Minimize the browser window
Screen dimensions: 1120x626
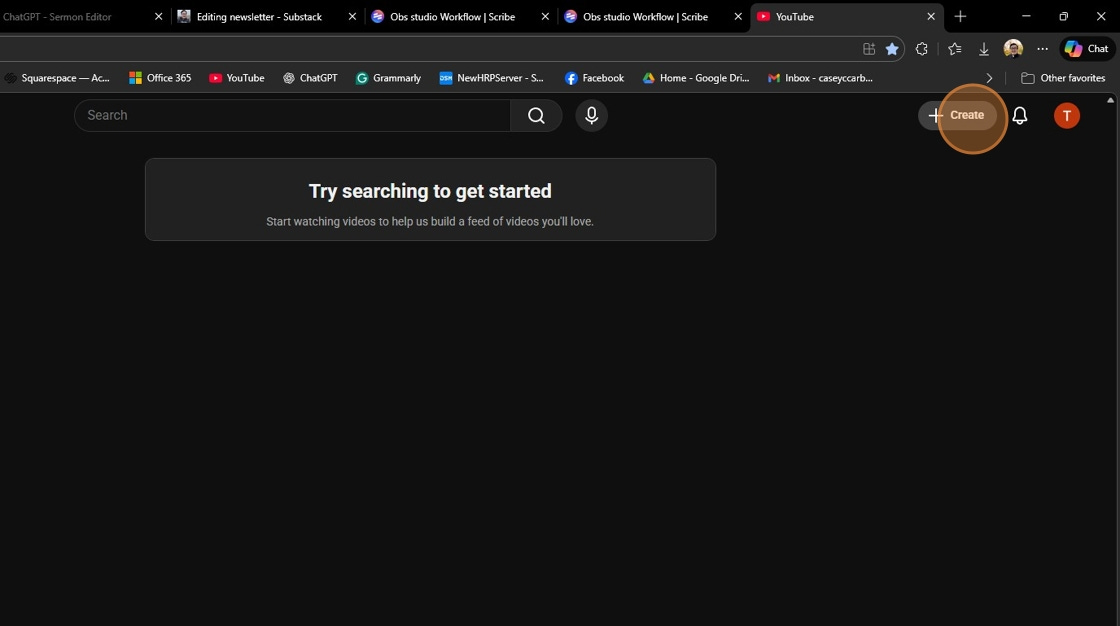[x=1026, y=16]
